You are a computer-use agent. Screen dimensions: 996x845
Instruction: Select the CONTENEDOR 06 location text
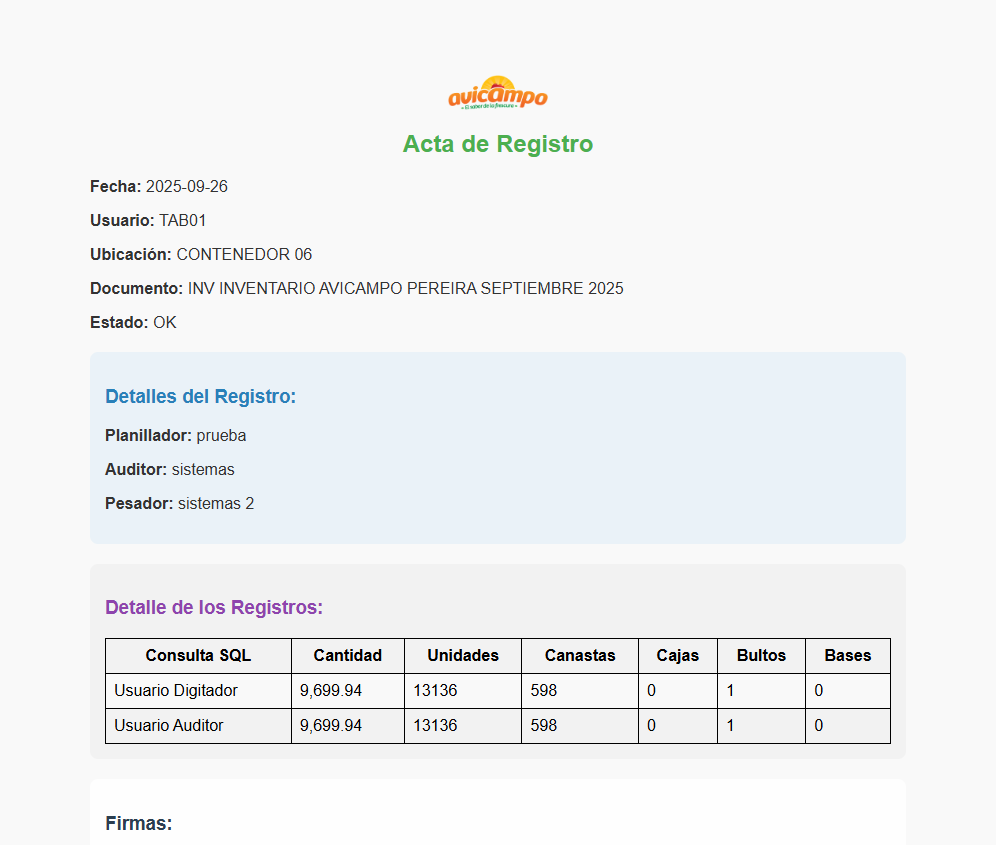[244, 254]
